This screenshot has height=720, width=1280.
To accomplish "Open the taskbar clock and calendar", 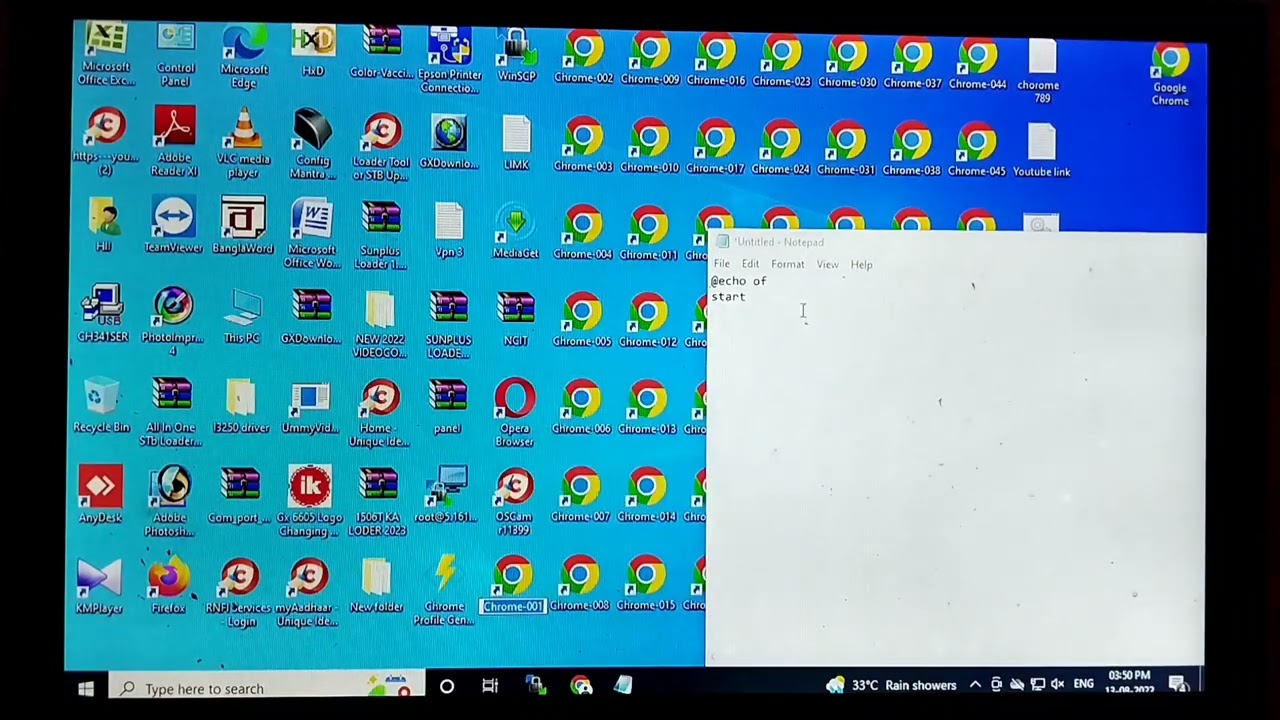I will tap(1130, 683).
